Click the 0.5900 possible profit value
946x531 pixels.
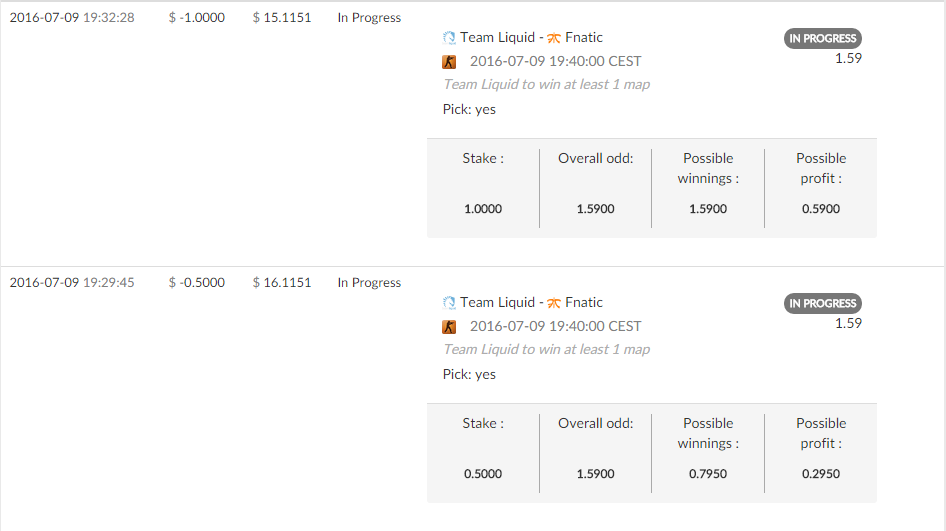pyautogui.click(x=820, y=209)
